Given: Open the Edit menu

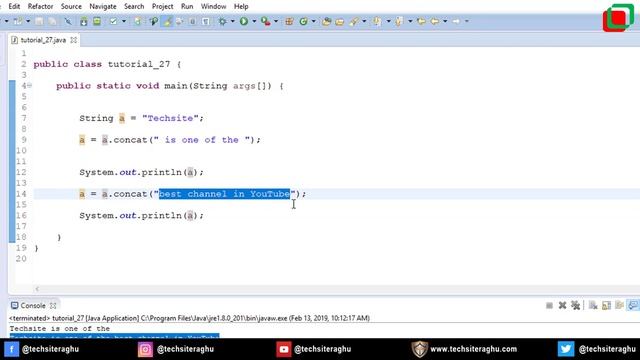Looking at the screenshot, I should pos(14,7).
